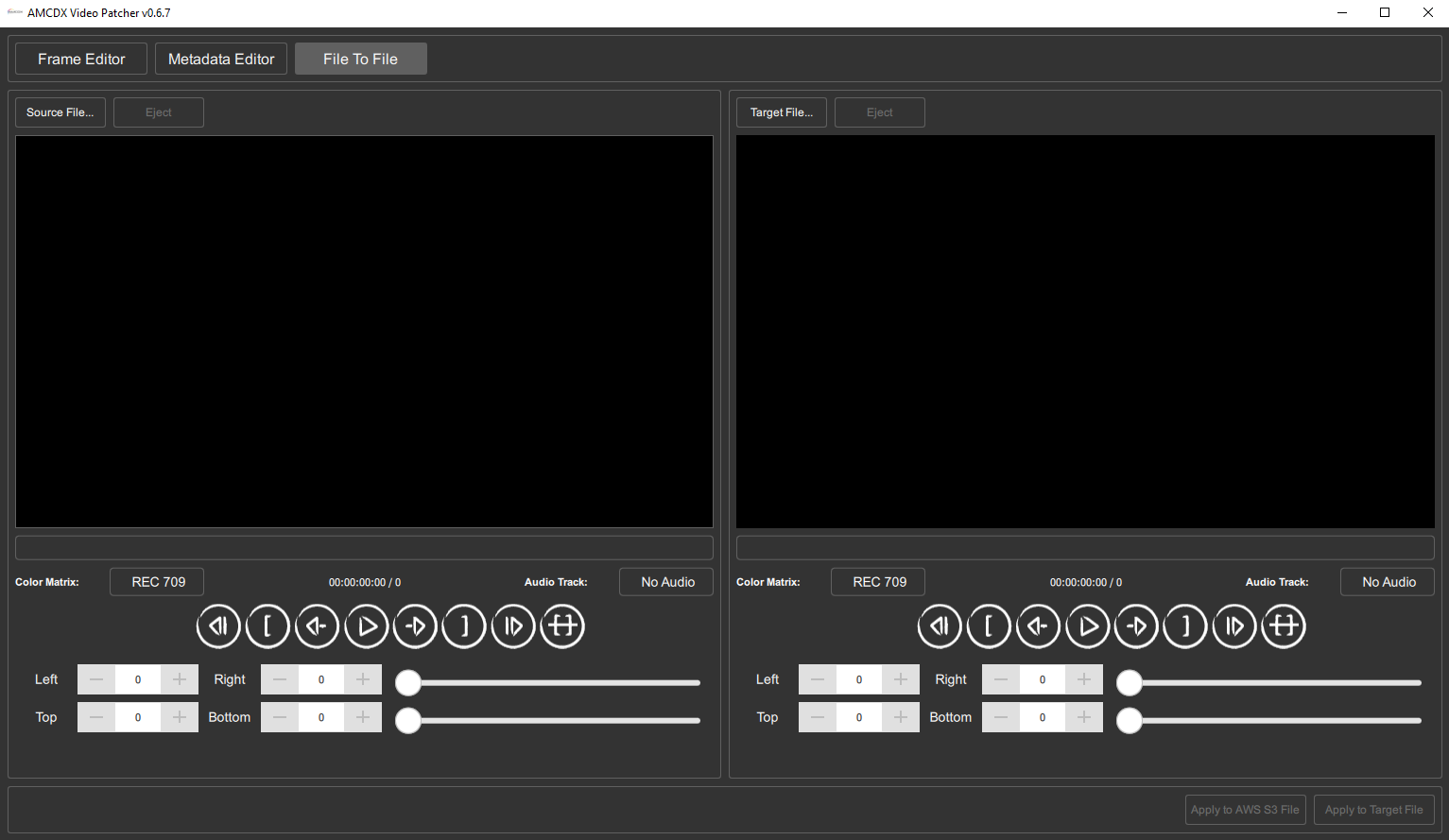The image size is (1449, 840).
Task: Click target clear in/out marks icon
Action: pyautogui.click(x=1284, y=626)
